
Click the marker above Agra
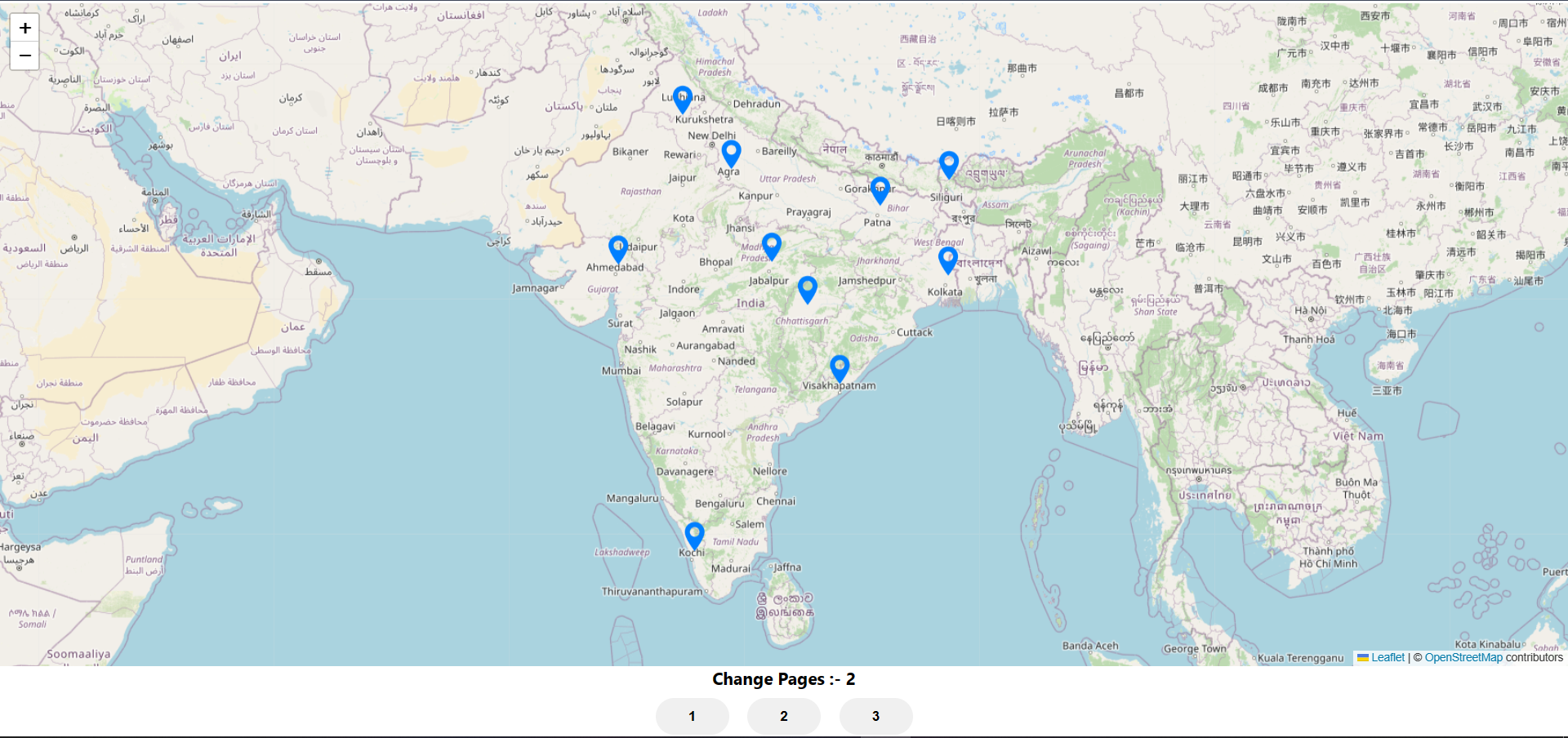pyautogui.click(x=731, y=152)
